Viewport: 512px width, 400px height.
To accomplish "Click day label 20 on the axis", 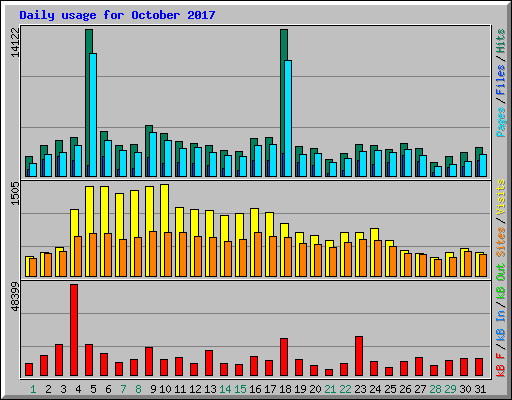I will coord(315,389).
